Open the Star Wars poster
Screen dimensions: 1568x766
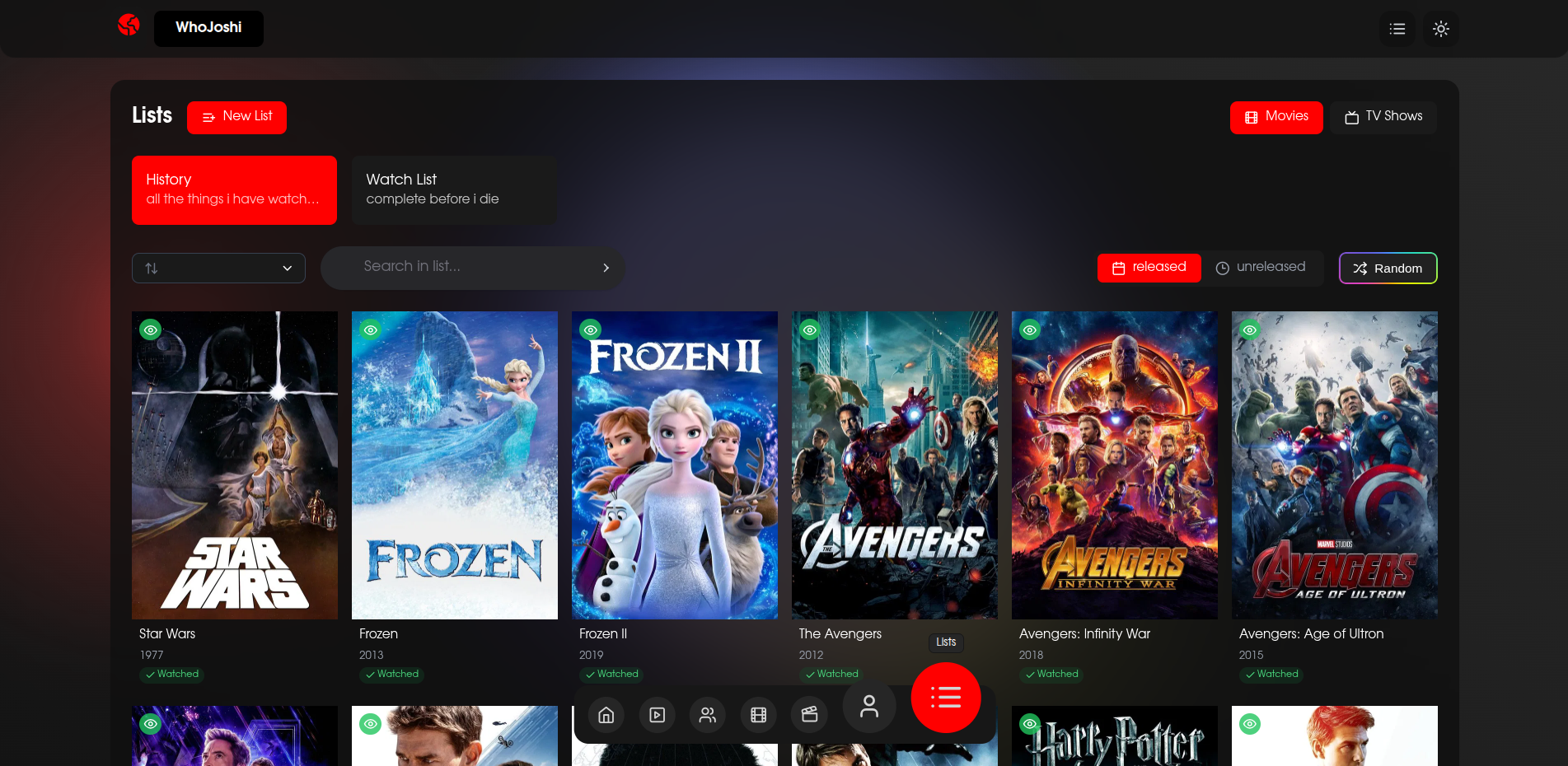pyautogui.click(x=235, y=465)
